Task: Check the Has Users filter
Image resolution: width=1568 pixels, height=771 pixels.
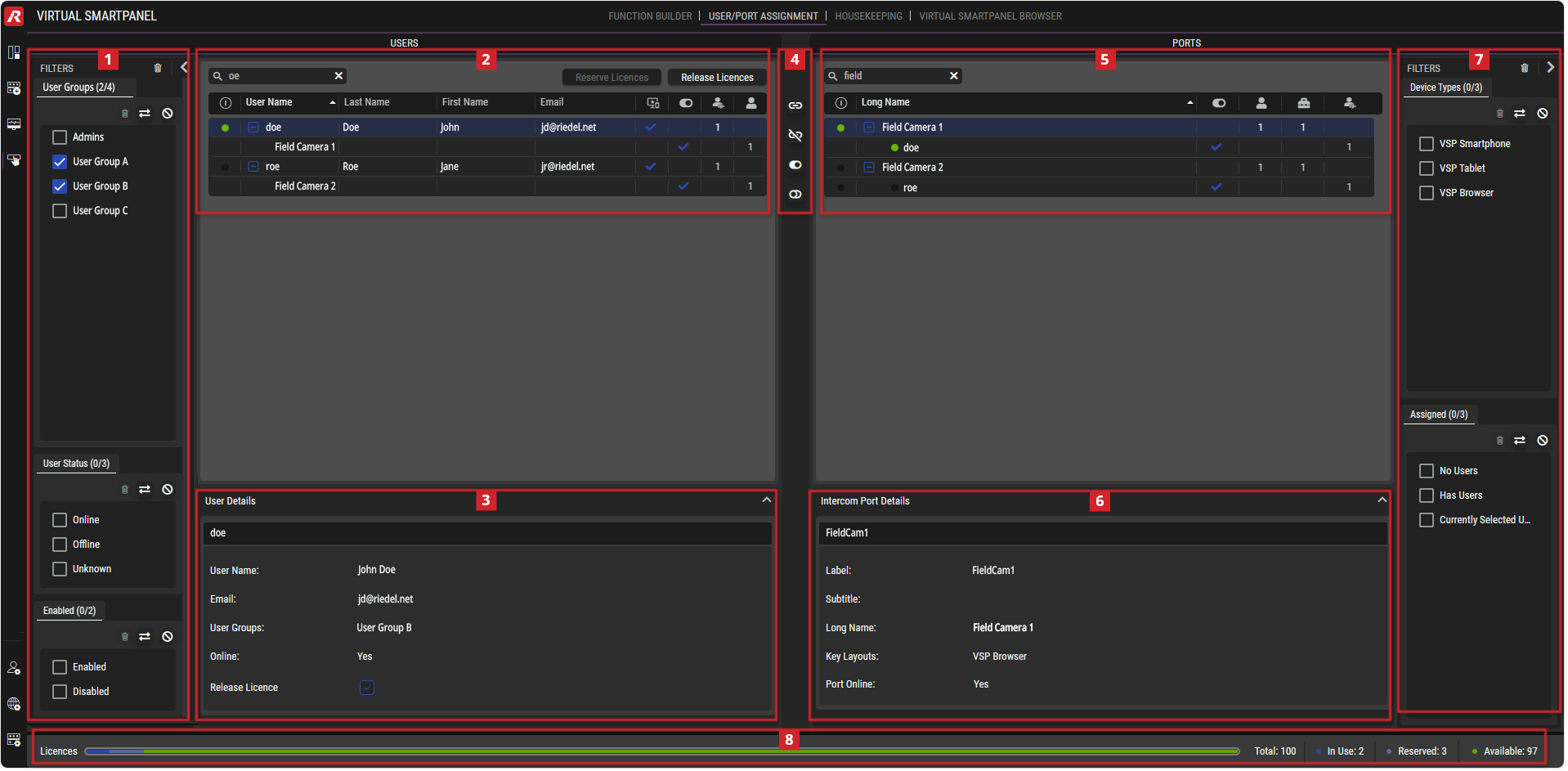Action: pos(1427,495)
